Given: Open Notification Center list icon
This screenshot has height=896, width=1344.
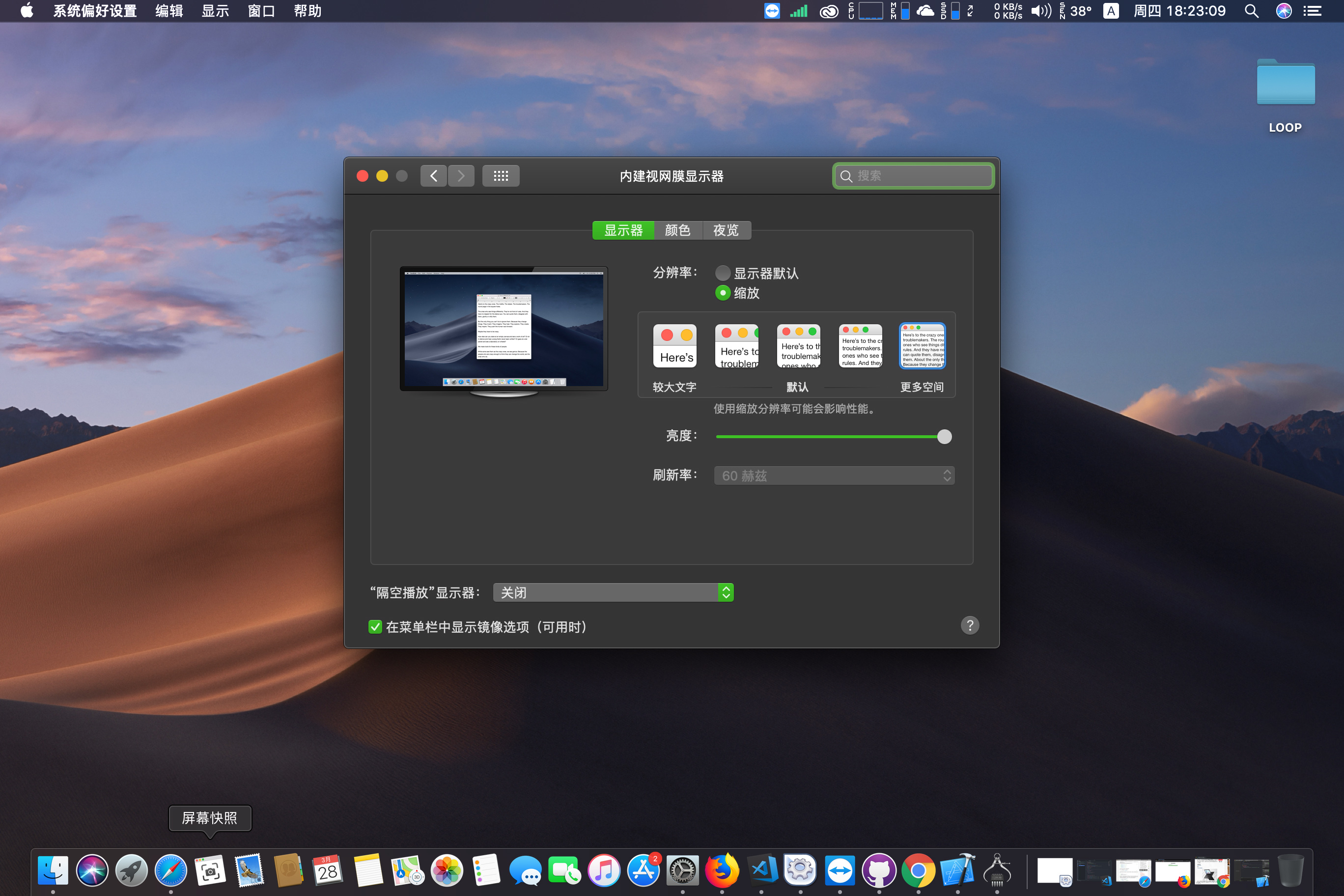Looking at the screenshot, I should pyautogui.click(x=1313, y=11).
